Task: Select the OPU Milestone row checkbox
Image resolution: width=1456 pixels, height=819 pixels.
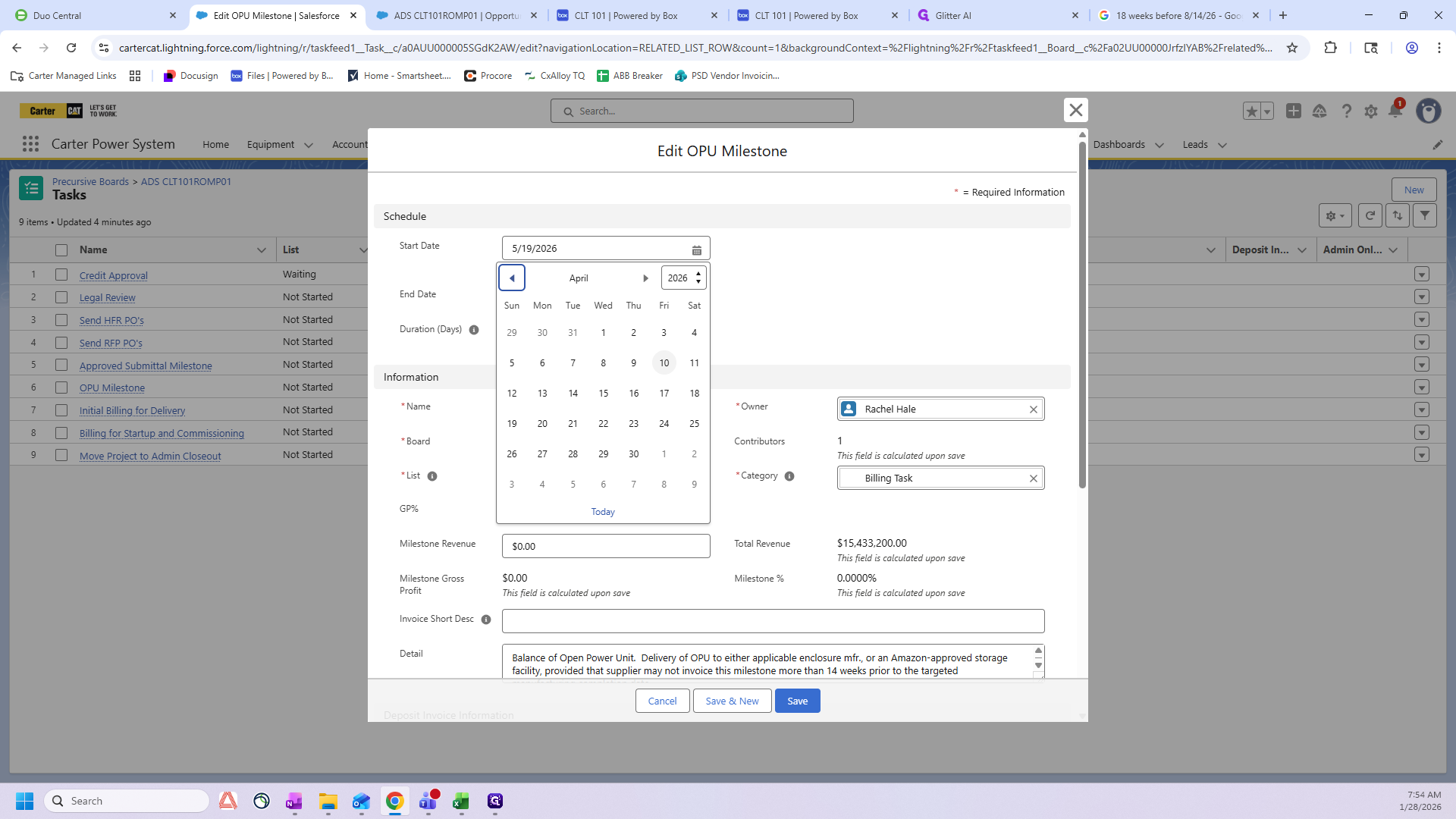Action: (61, 388)
